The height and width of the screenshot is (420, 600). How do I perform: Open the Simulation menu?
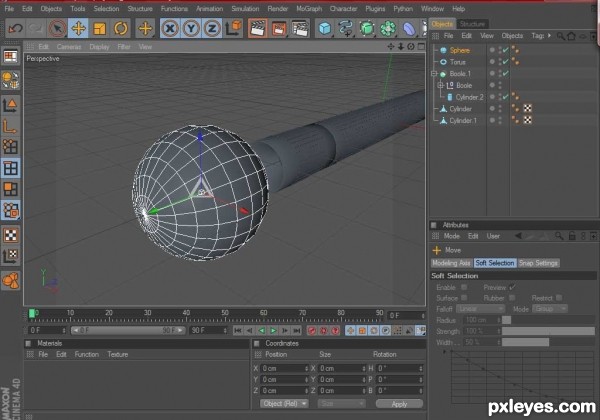click(x=245, y=8)
